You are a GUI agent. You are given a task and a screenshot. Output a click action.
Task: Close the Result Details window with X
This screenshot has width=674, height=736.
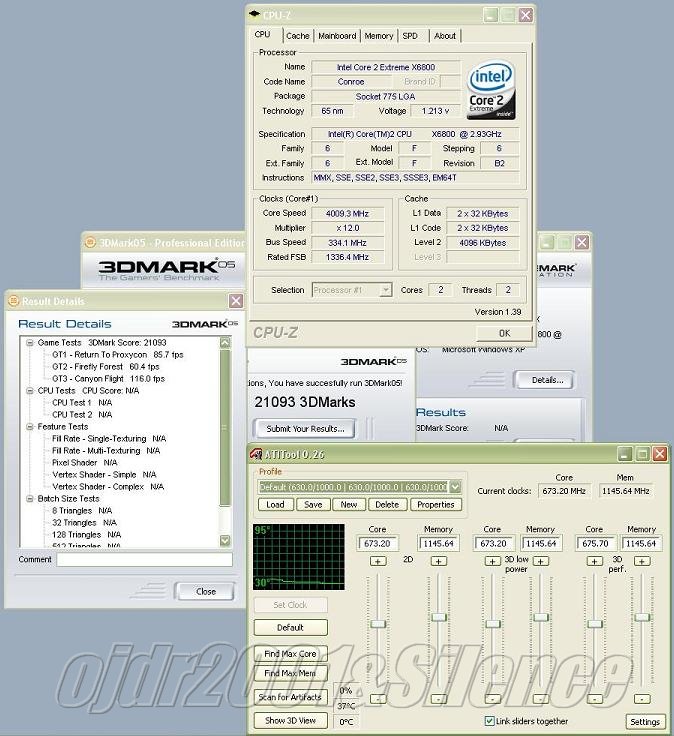[x=236, y=301]
